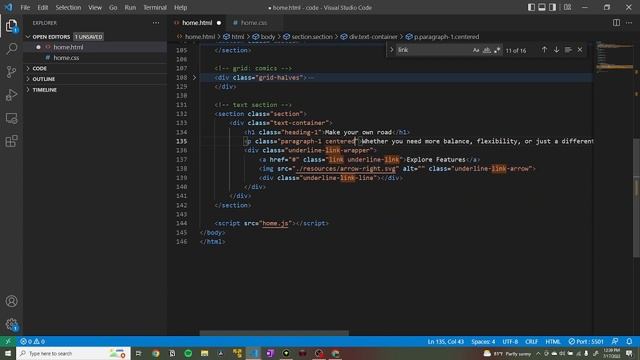This screenshot has width=640, height=360.
Task: Expand the Replace row in find widget
Action: (391, 50)
